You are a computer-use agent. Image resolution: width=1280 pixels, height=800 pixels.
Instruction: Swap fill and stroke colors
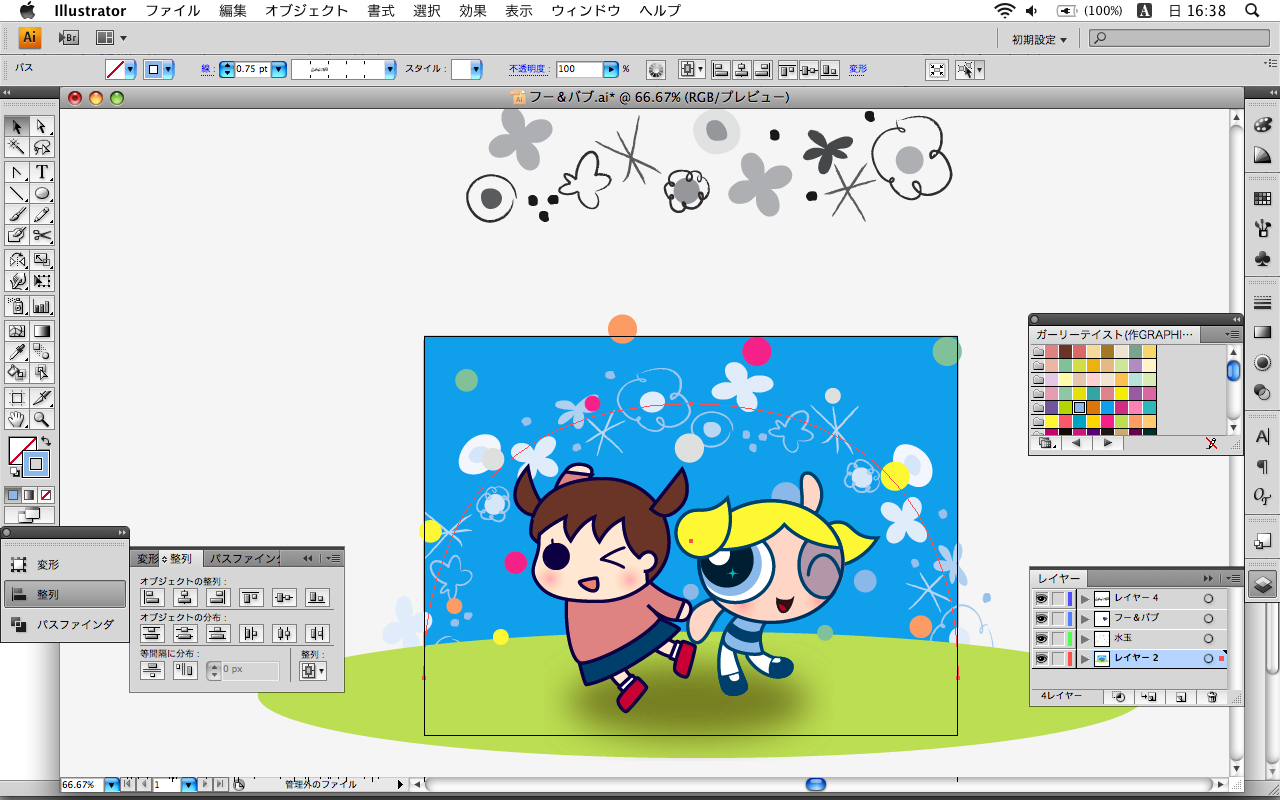coord(46,441)
